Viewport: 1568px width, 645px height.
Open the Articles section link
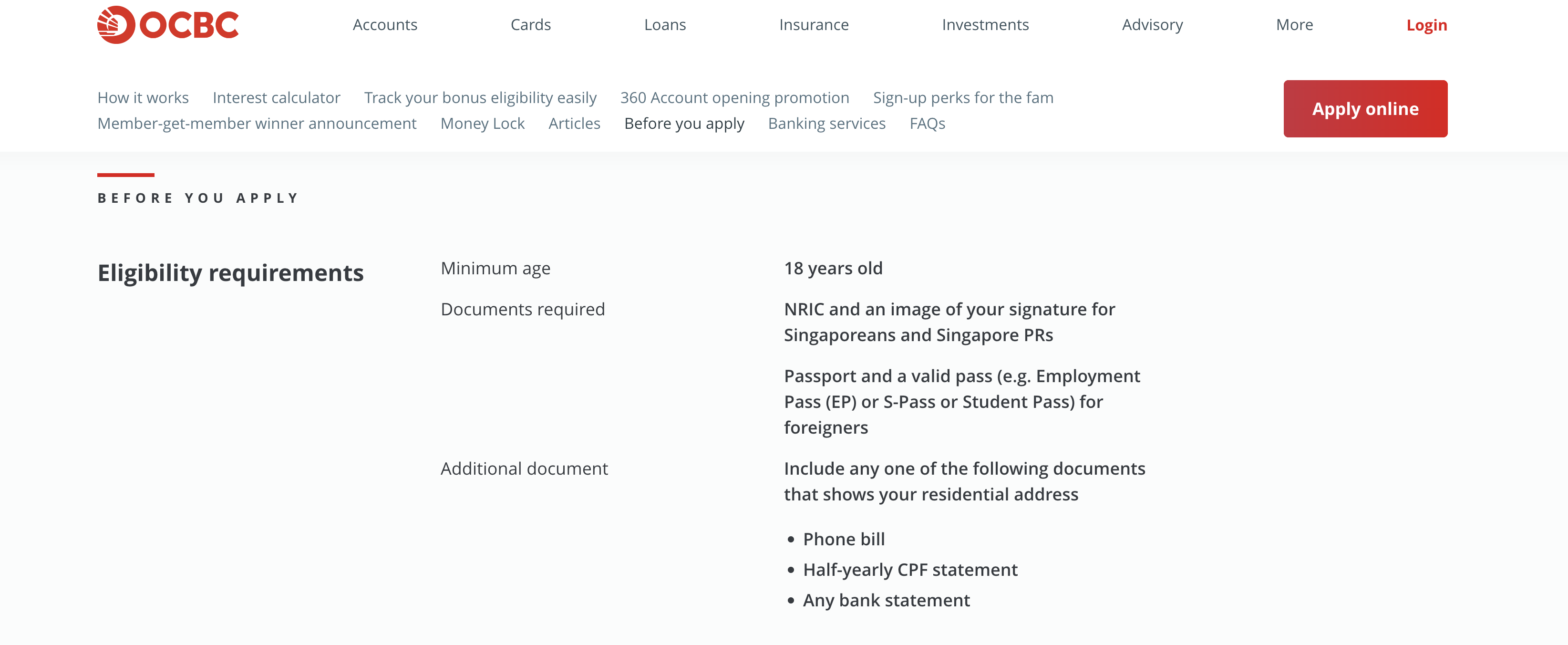click(x=574, y=124)
